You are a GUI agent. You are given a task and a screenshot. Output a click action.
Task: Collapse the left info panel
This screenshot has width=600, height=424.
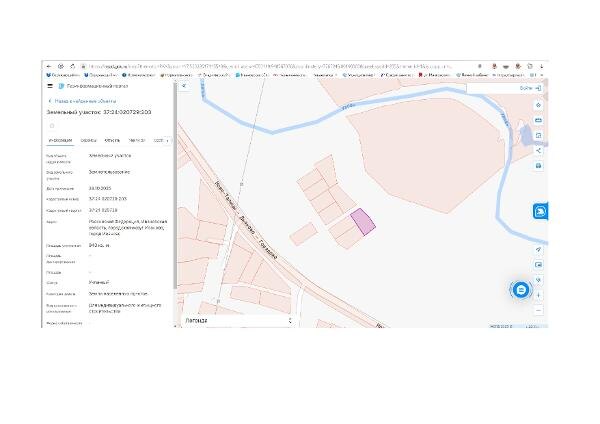[184, 86]
